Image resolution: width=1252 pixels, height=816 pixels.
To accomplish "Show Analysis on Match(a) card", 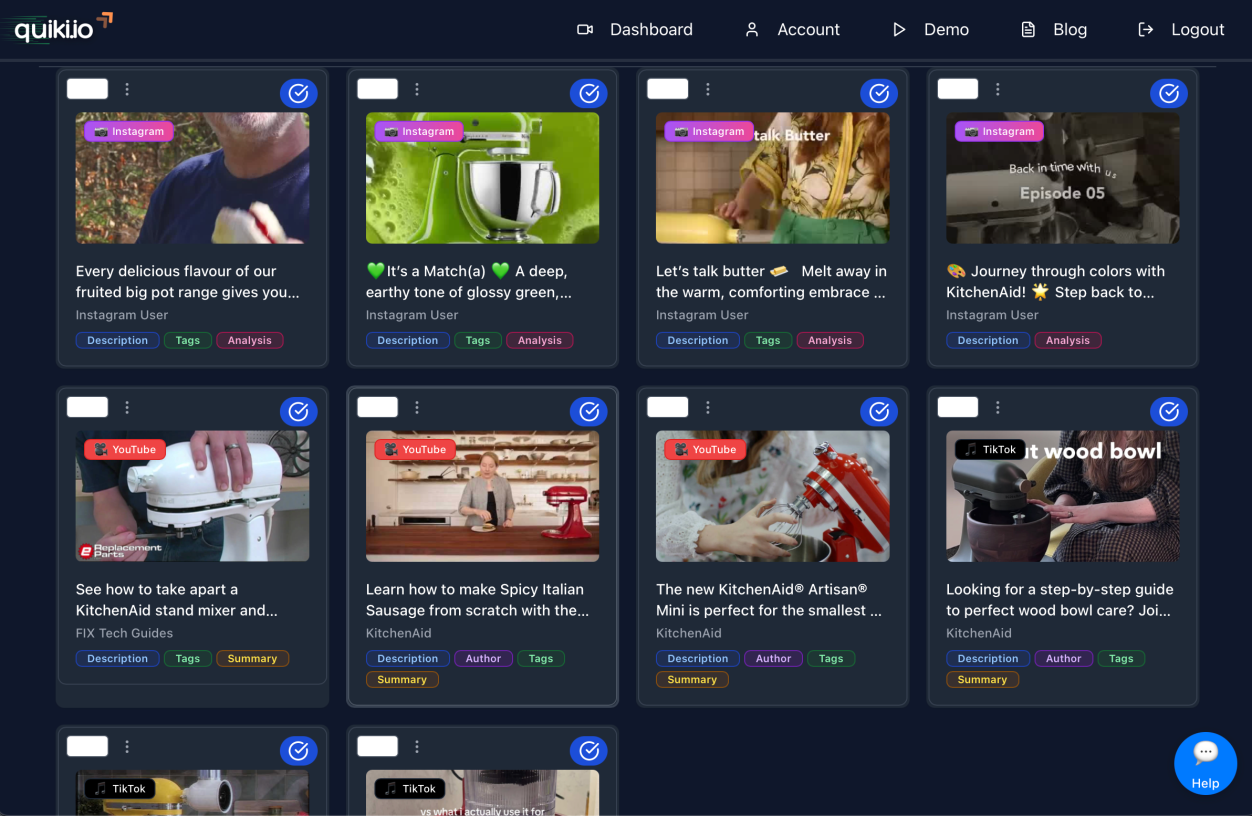I will (x=539, y=340).
